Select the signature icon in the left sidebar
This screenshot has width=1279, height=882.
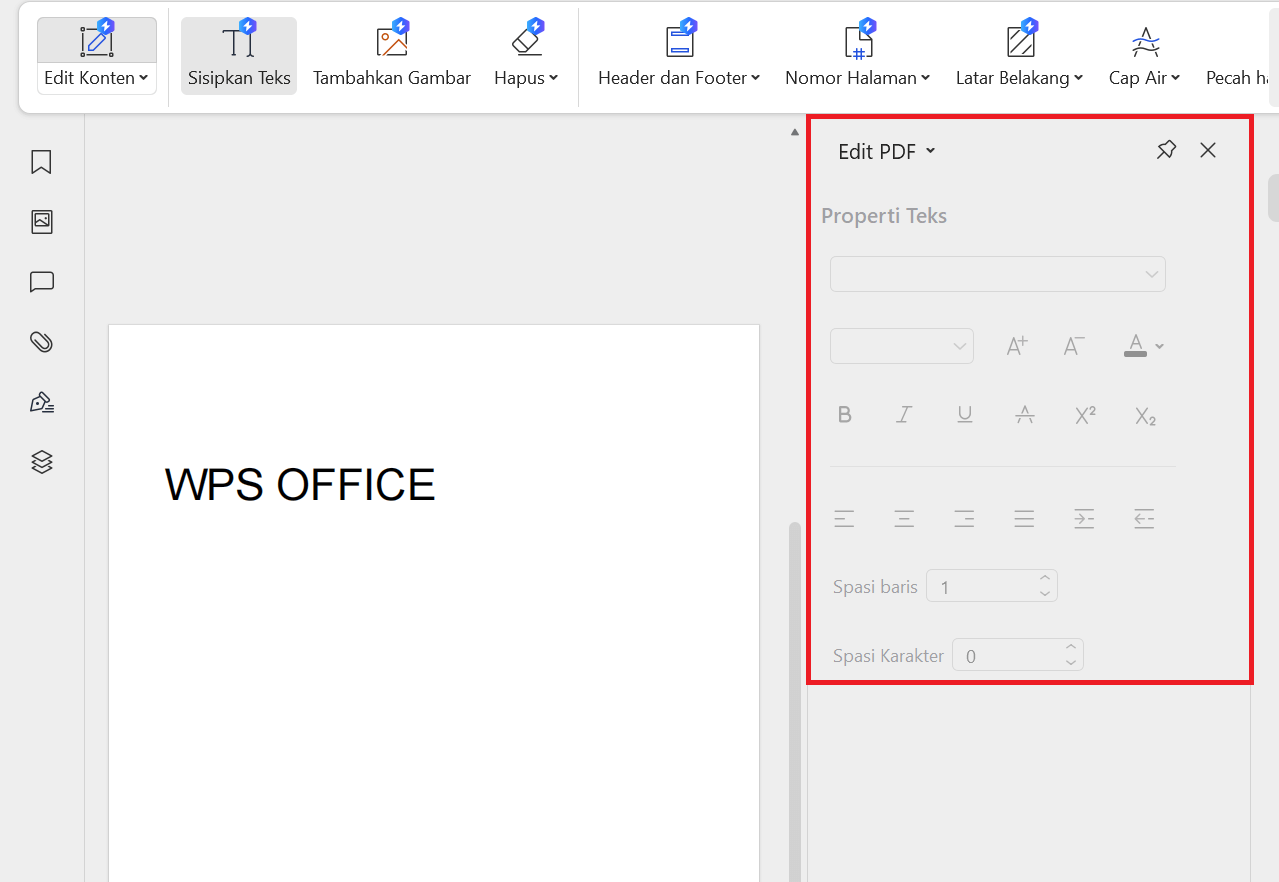click(41, 401)
